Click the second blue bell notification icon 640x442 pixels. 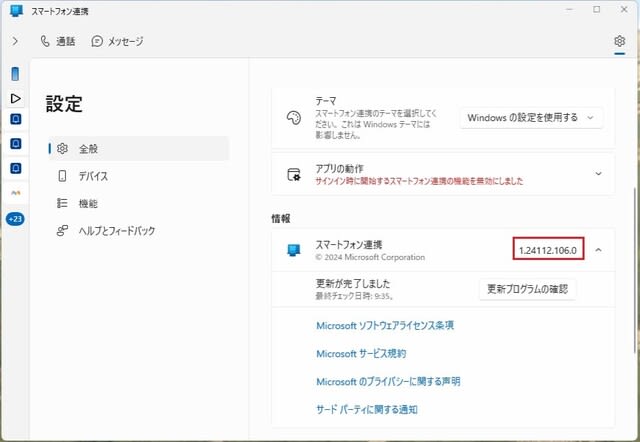pos(16,144)
